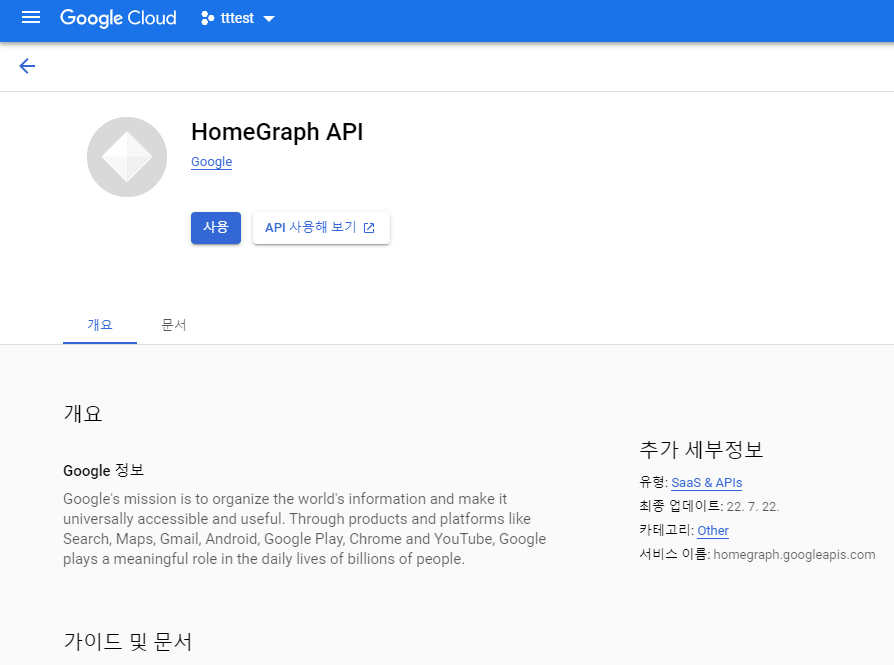Screen dimensions: 894x665
Task: Select the 개요 tab
Action: point(100,325)
